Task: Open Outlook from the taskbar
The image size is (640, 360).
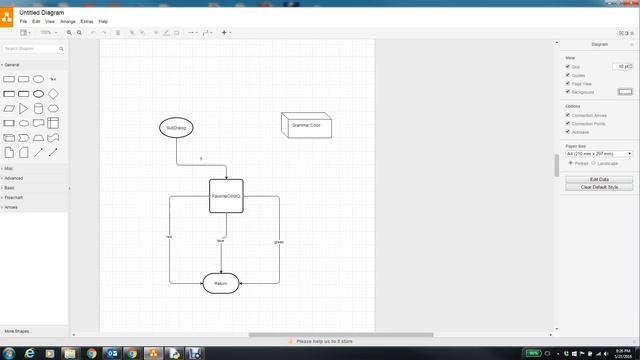Action: pyautogui.click(x=111, y=353)
